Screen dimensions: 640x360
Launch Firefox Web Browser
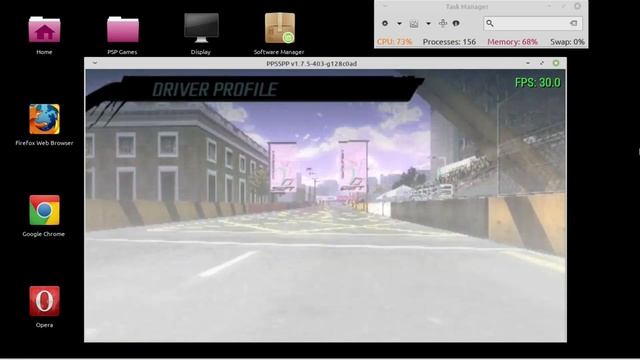click(x=44, y=119)
